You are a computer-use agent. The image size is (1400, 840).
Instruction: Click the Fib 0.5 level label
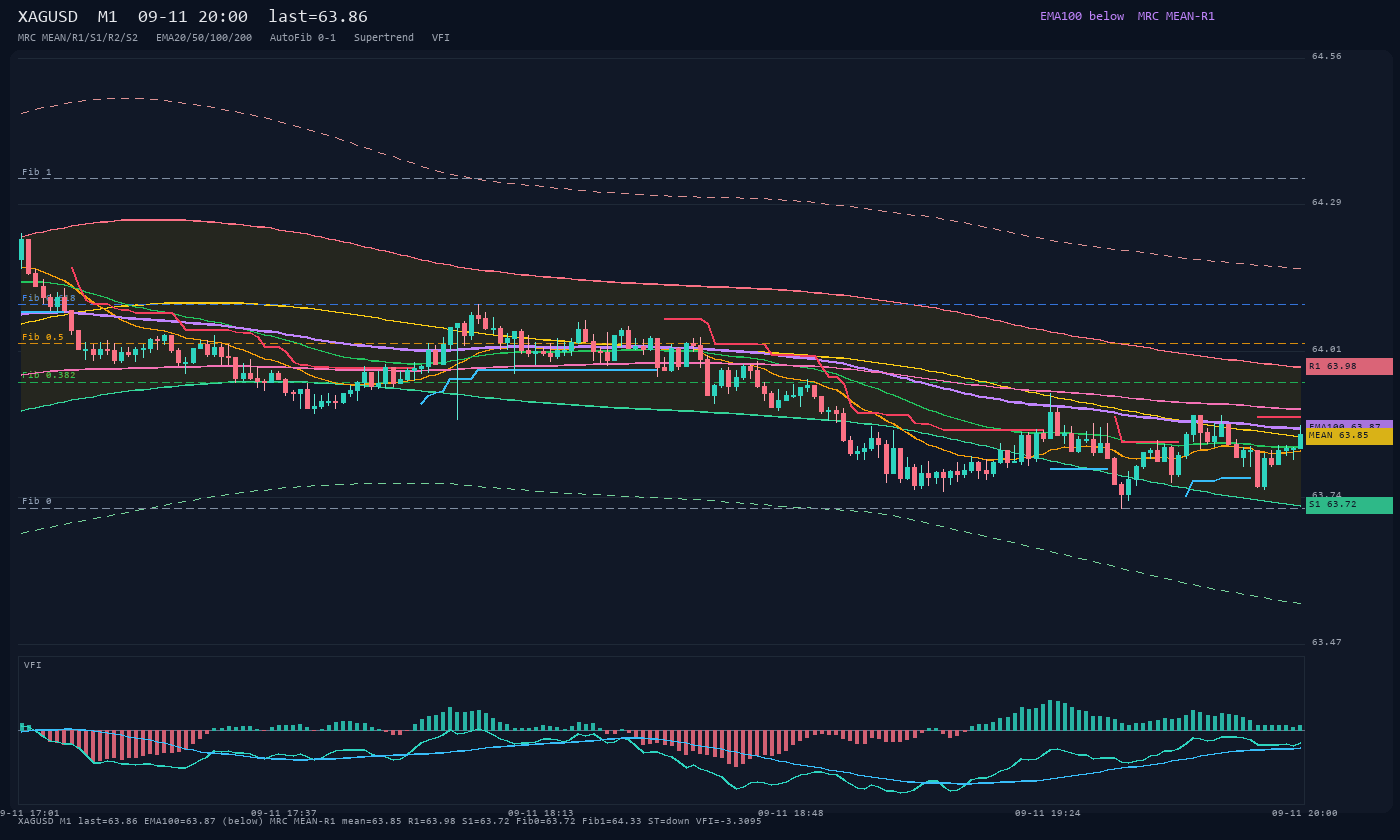coord(43,337)
